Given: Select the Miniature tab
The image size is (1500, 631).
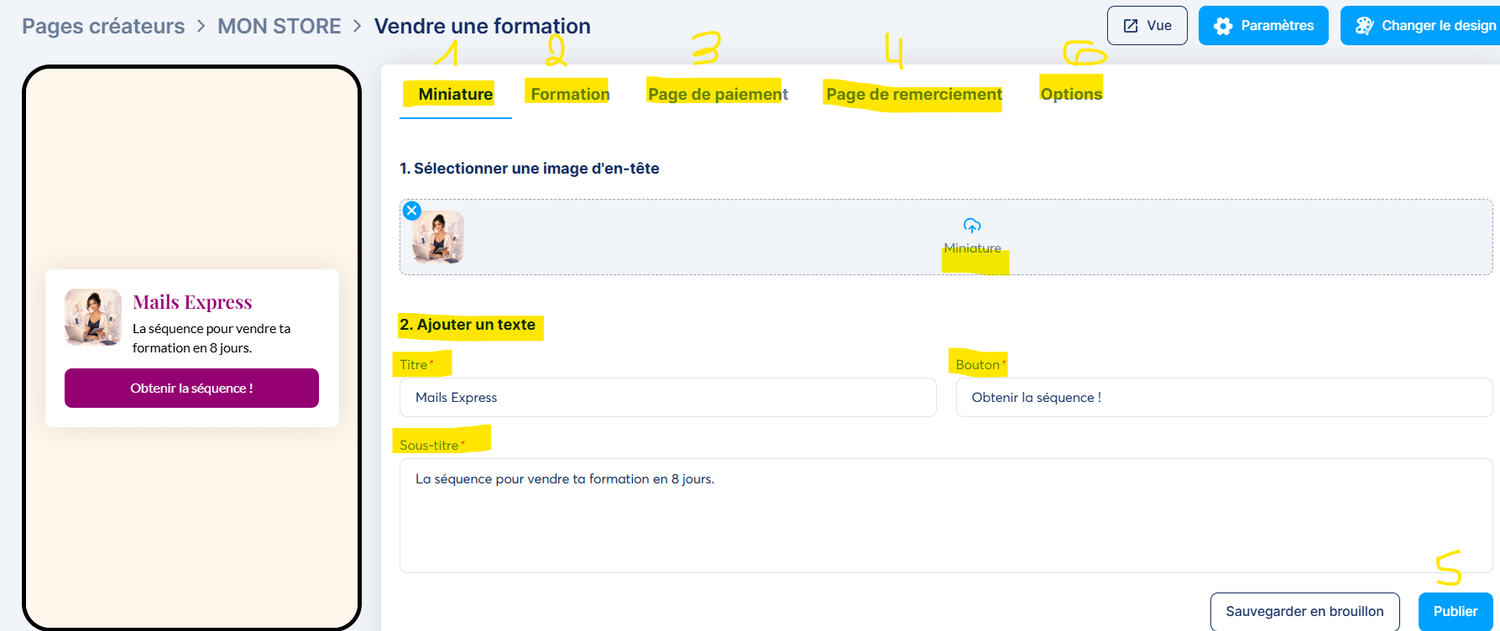Looking at the screenshot, I should point(455,94).
